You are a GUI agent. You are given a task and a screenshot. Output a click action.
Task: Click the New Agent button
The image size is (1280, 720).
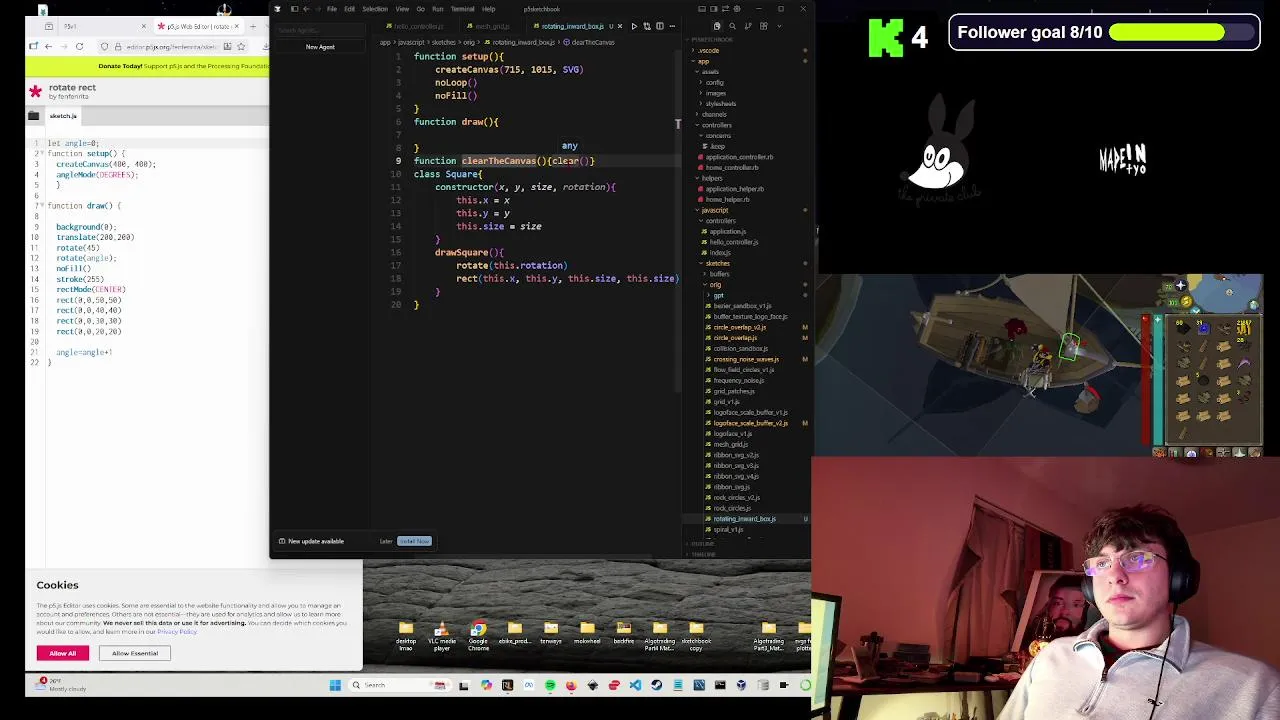pos(320,47)
